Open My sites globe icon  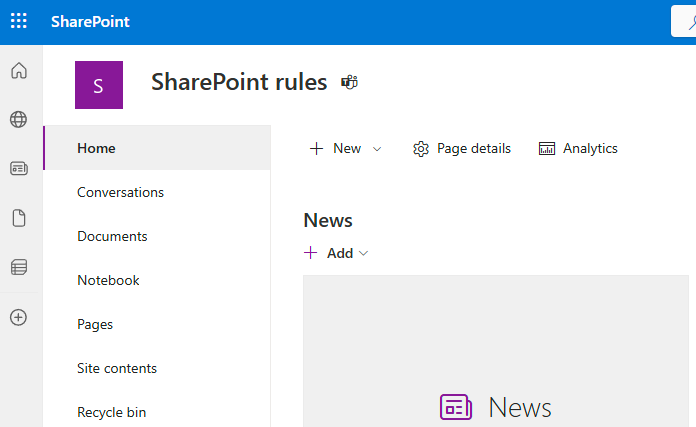coord(19,120)
